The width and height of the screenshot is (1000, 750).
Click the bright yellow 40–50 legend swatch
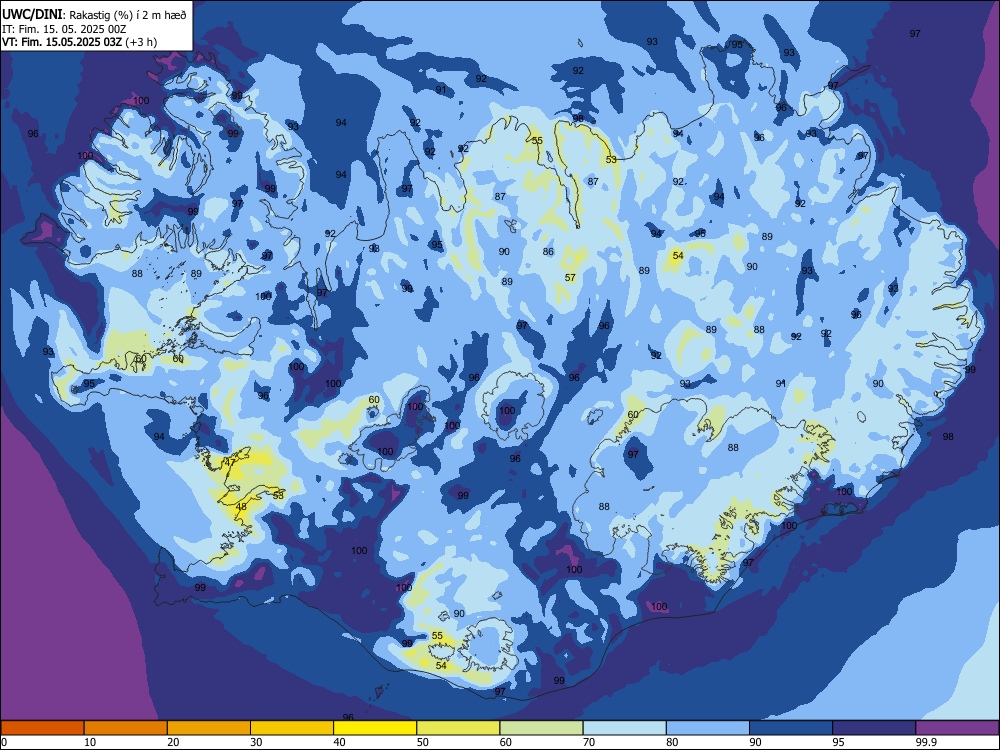(x=375, y=728)
